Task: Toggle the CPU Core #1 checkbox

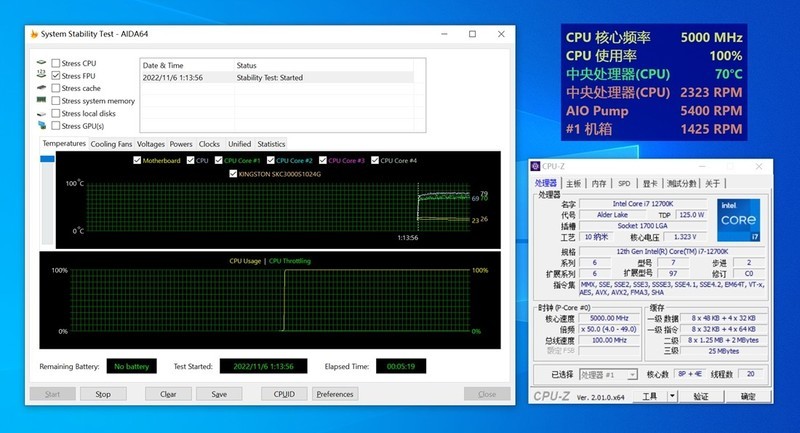Action: click(218, 160)
